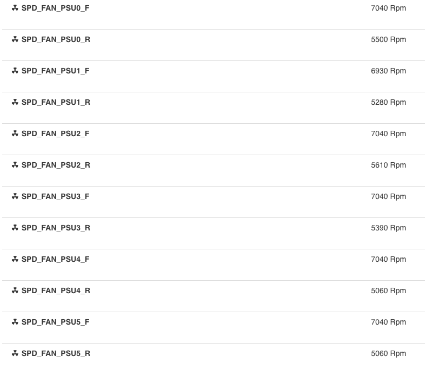Viewport: 427px width, 371px height.
Task: Select the fan icon next to SPD_FAN_PSU1_R
Action: 15,102
